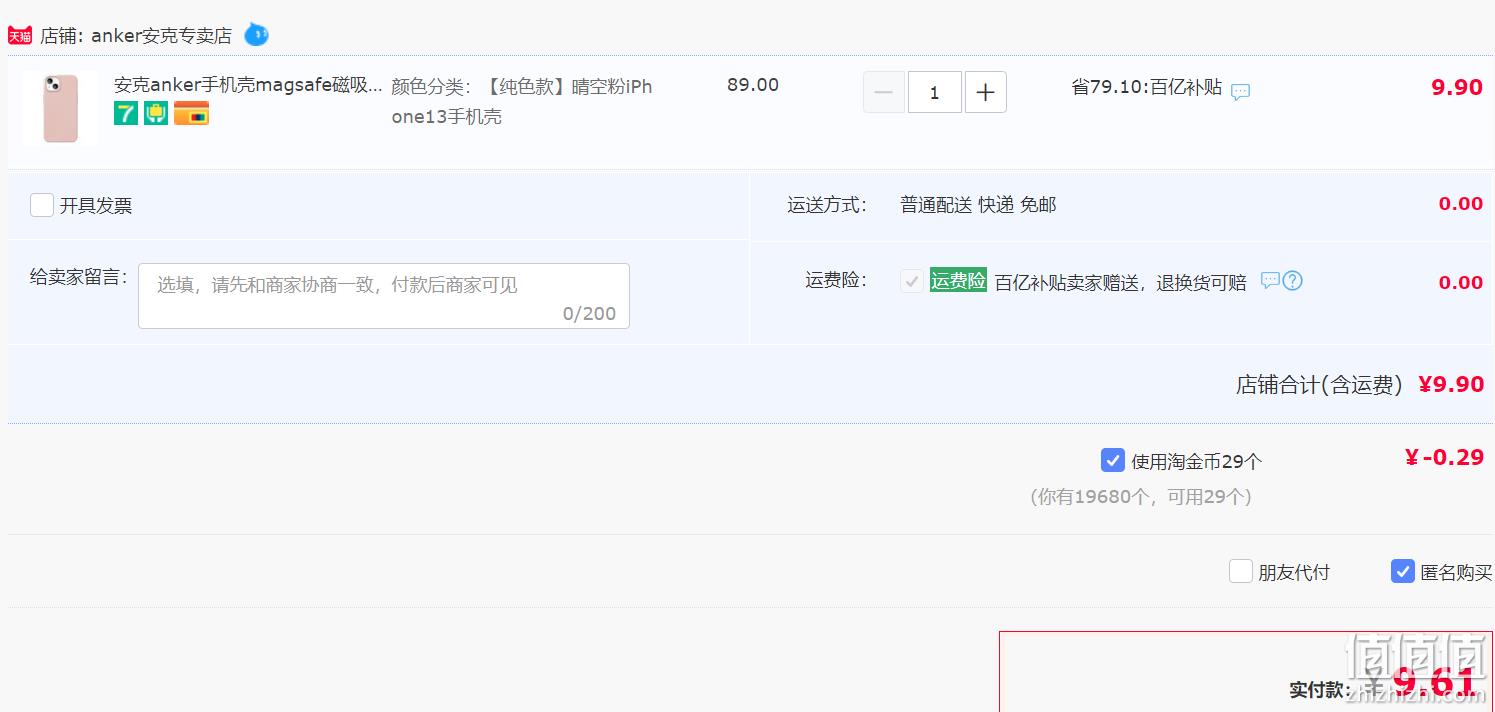Click the ¥-0.29 coin discount amount
The width and height of the screenshot is (1495, 712).
pyautogui.click(x=1444, y=458)
